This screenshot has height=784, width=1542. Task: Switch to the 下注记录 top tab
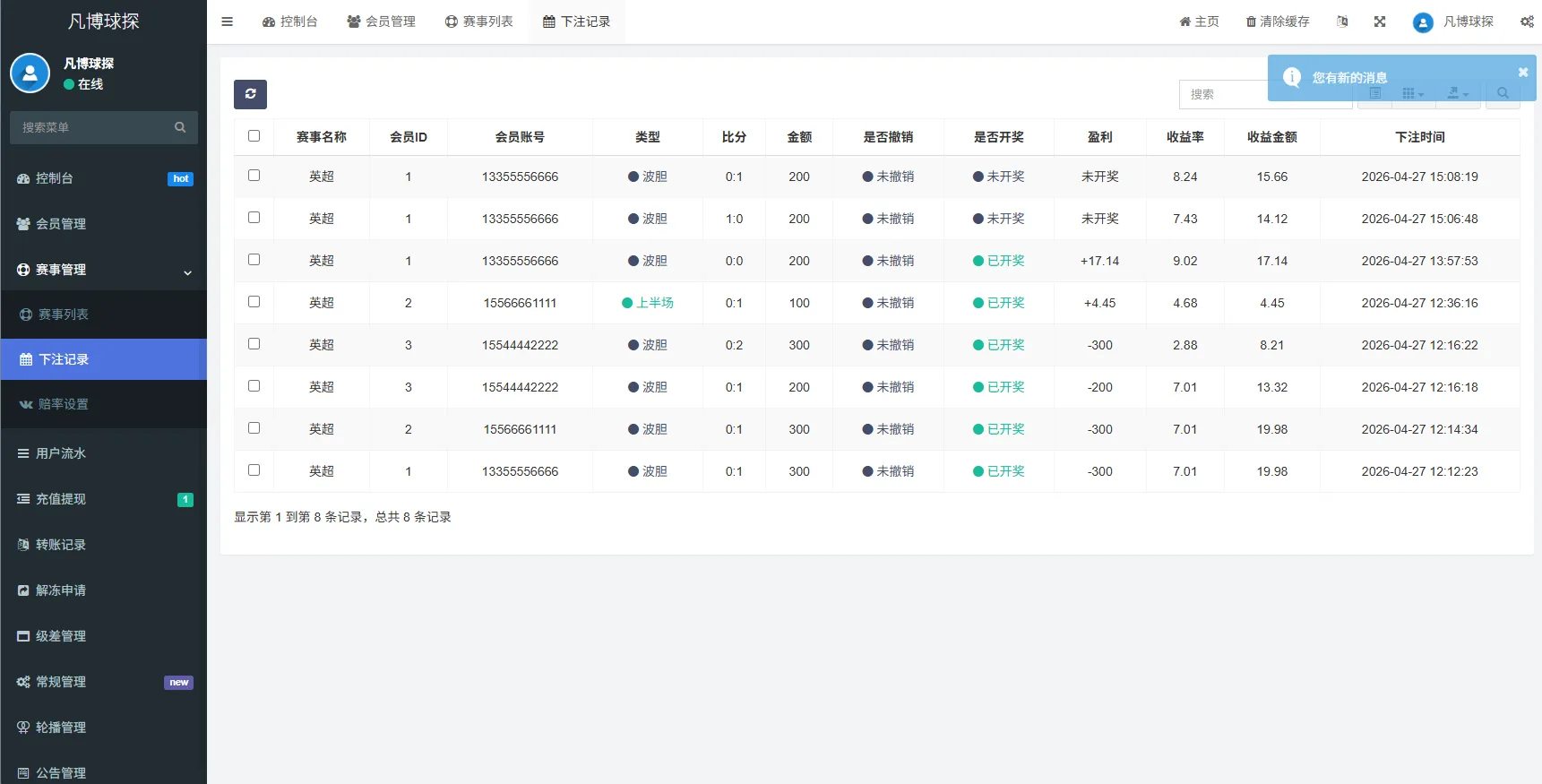tap(576, 22)
